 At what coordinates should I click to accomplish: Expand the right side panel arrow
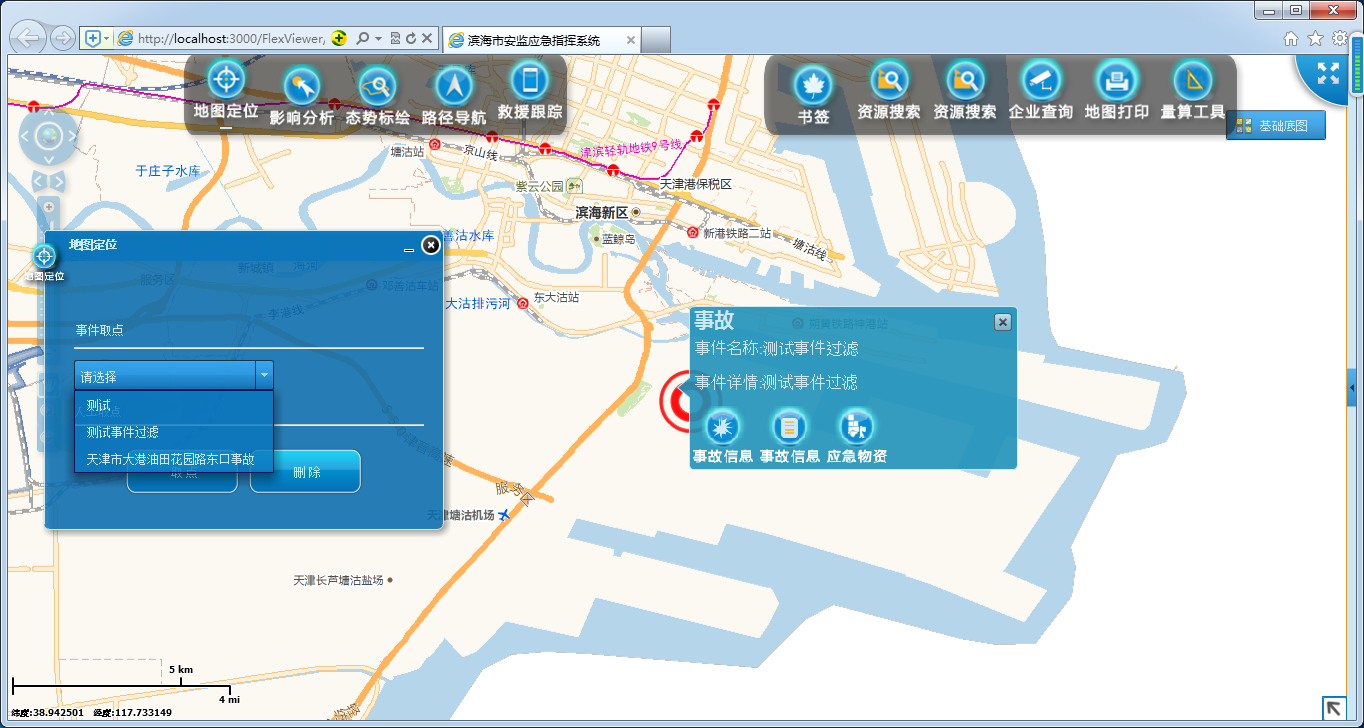pos(1352,387)
